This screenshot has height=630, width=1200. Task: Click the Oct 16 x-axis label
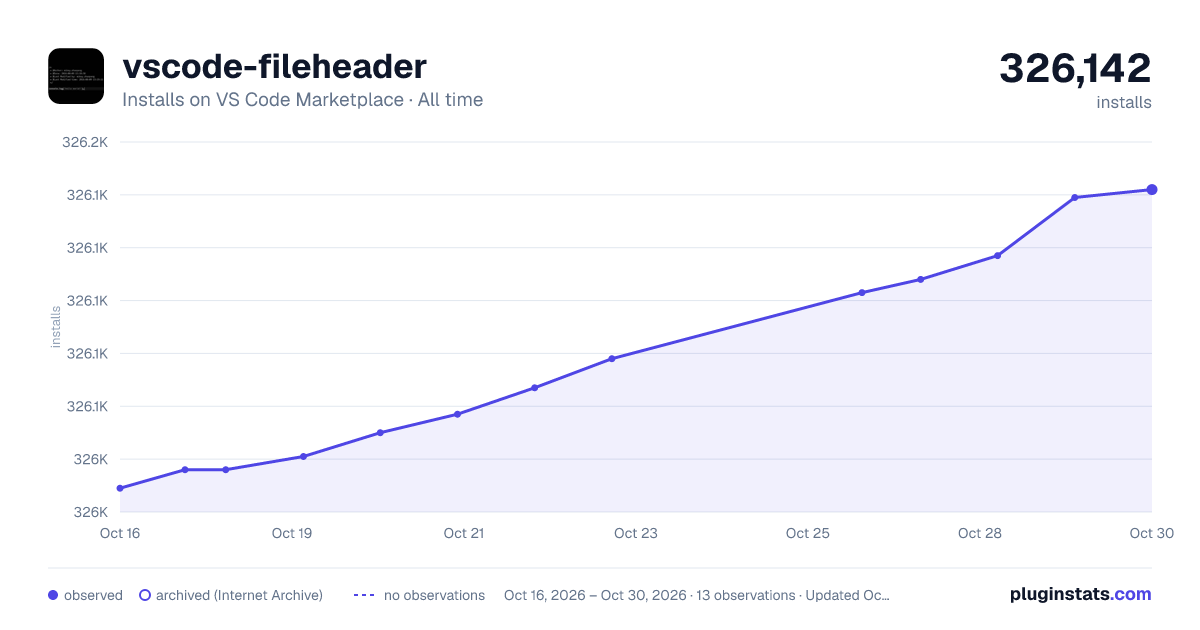(120, 533)
